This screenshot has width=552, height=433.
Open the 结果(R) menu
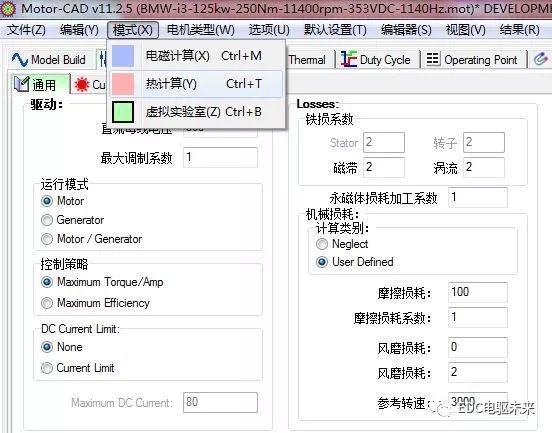(x=519, y=30)
